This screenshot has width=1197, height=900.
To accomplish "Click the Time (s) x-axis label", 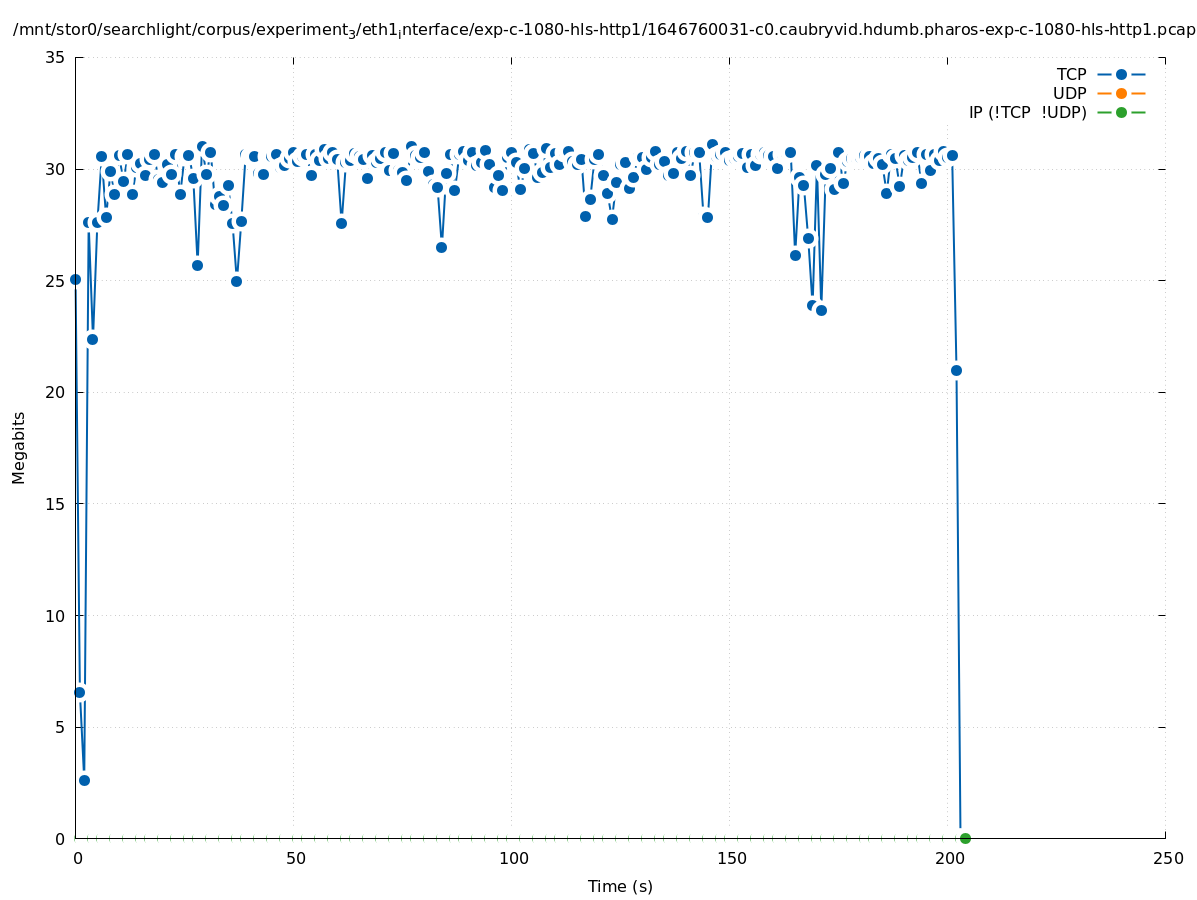I will click(620, 886).
